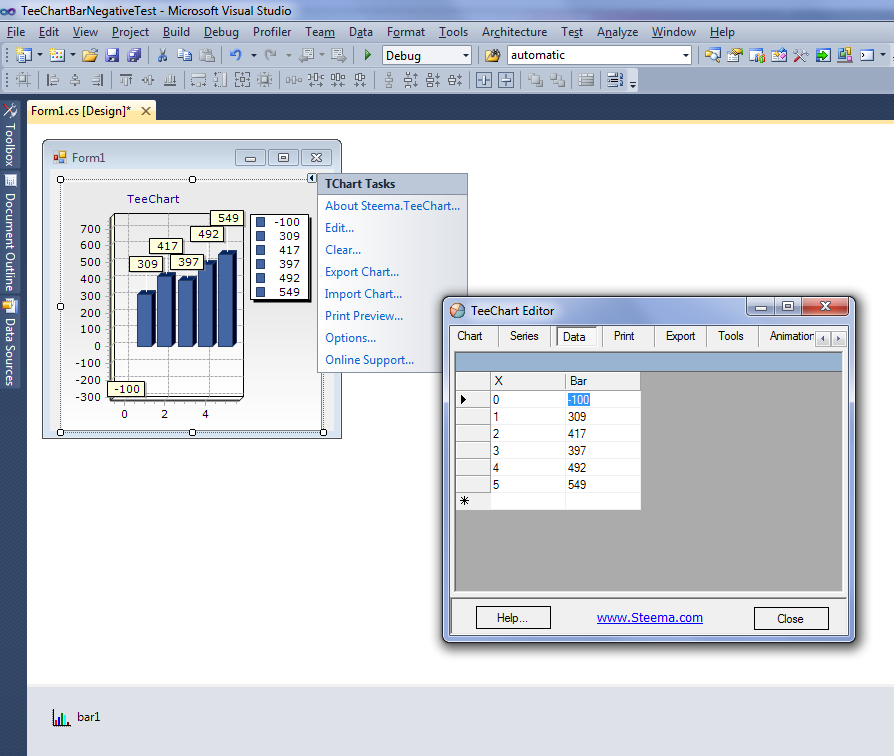
Task: Open the Command Window icon
Action: (867, 55)
